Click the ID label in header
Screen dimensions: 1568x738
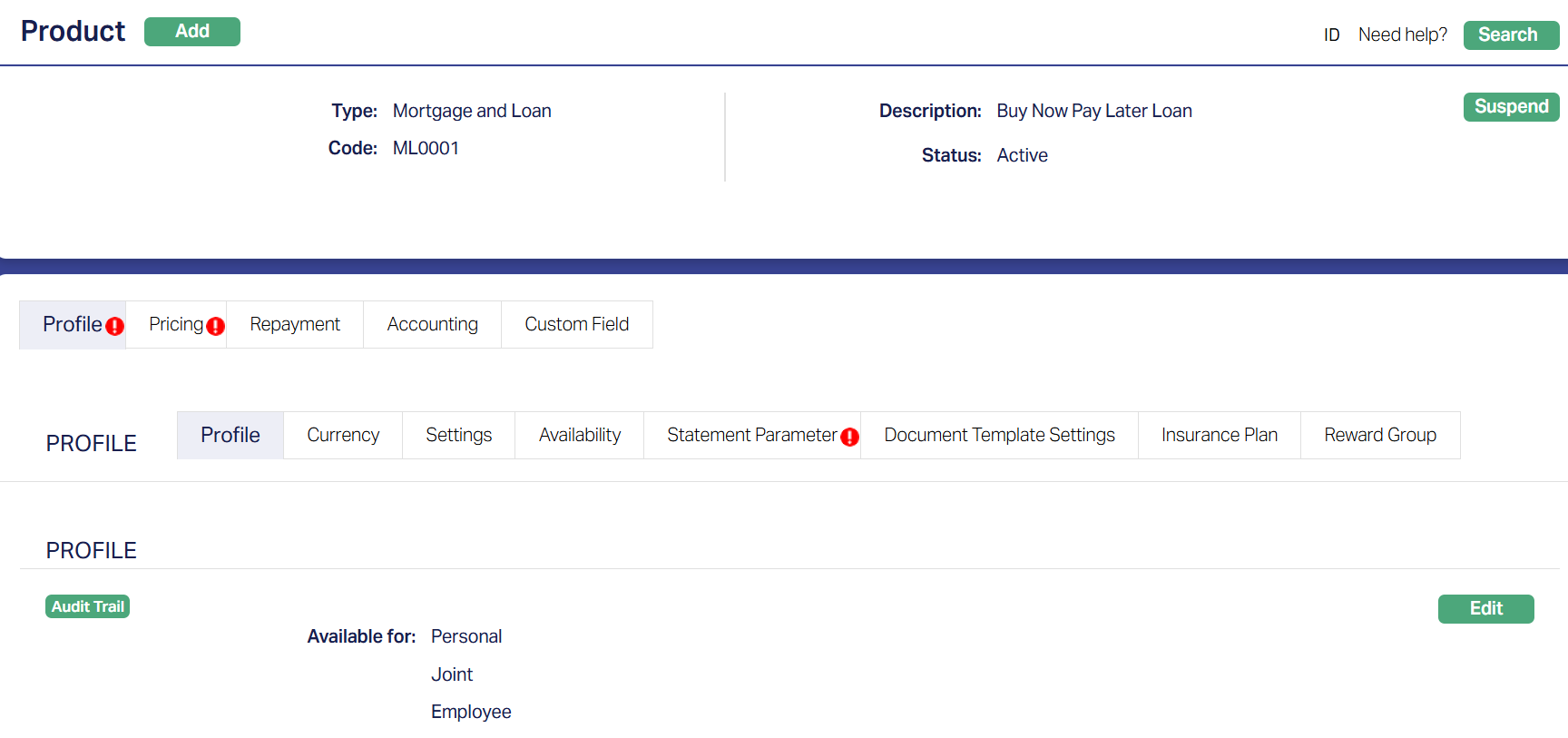[1331, 35]
